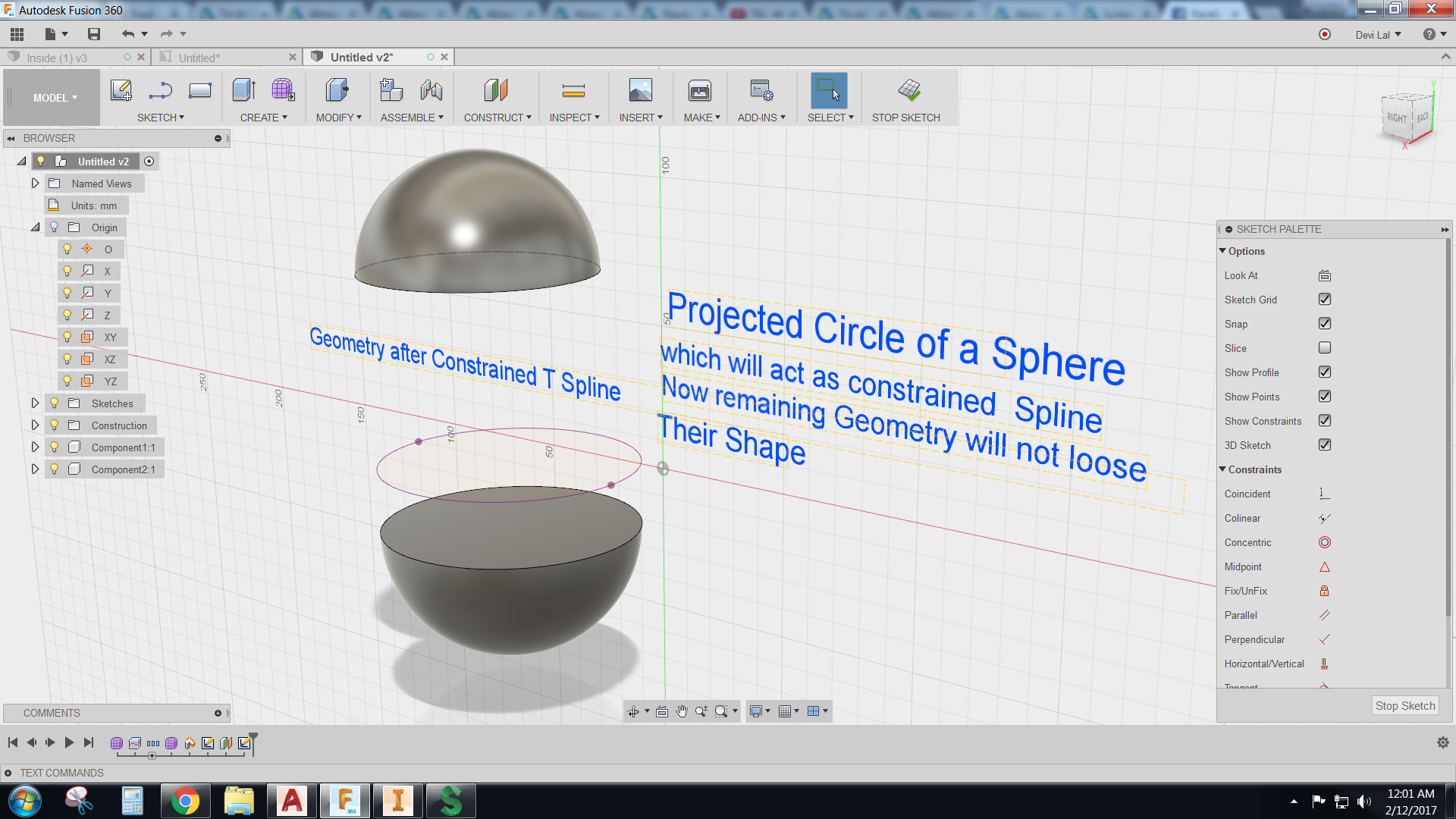Click the Make 3D print icon

coord(700,90)
